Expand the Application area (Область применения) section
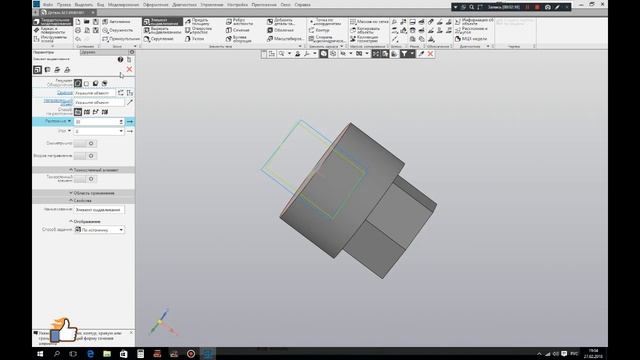This screenshot has height=360, width=640. click(x=83, y=193)
